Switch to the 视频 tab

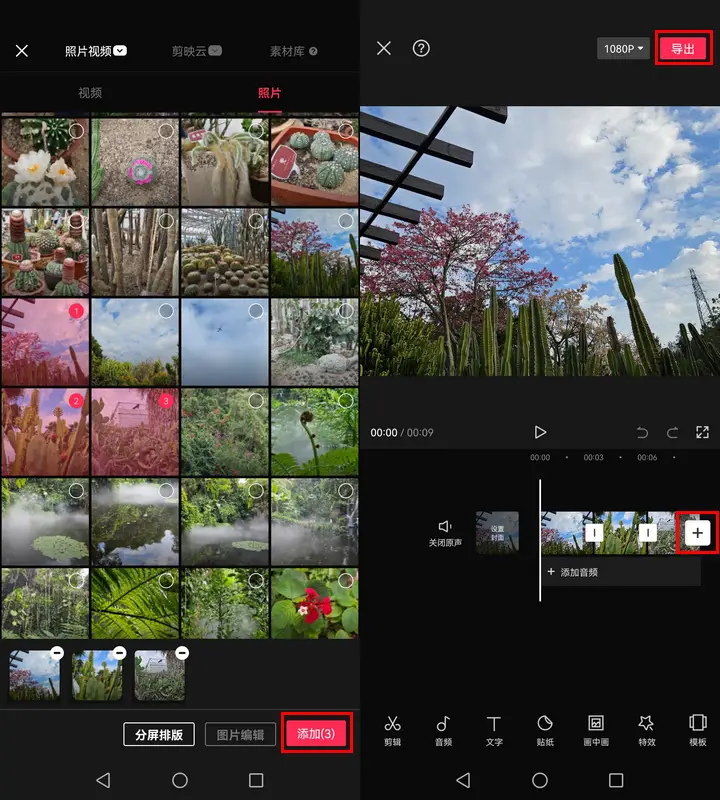[90, 93]
